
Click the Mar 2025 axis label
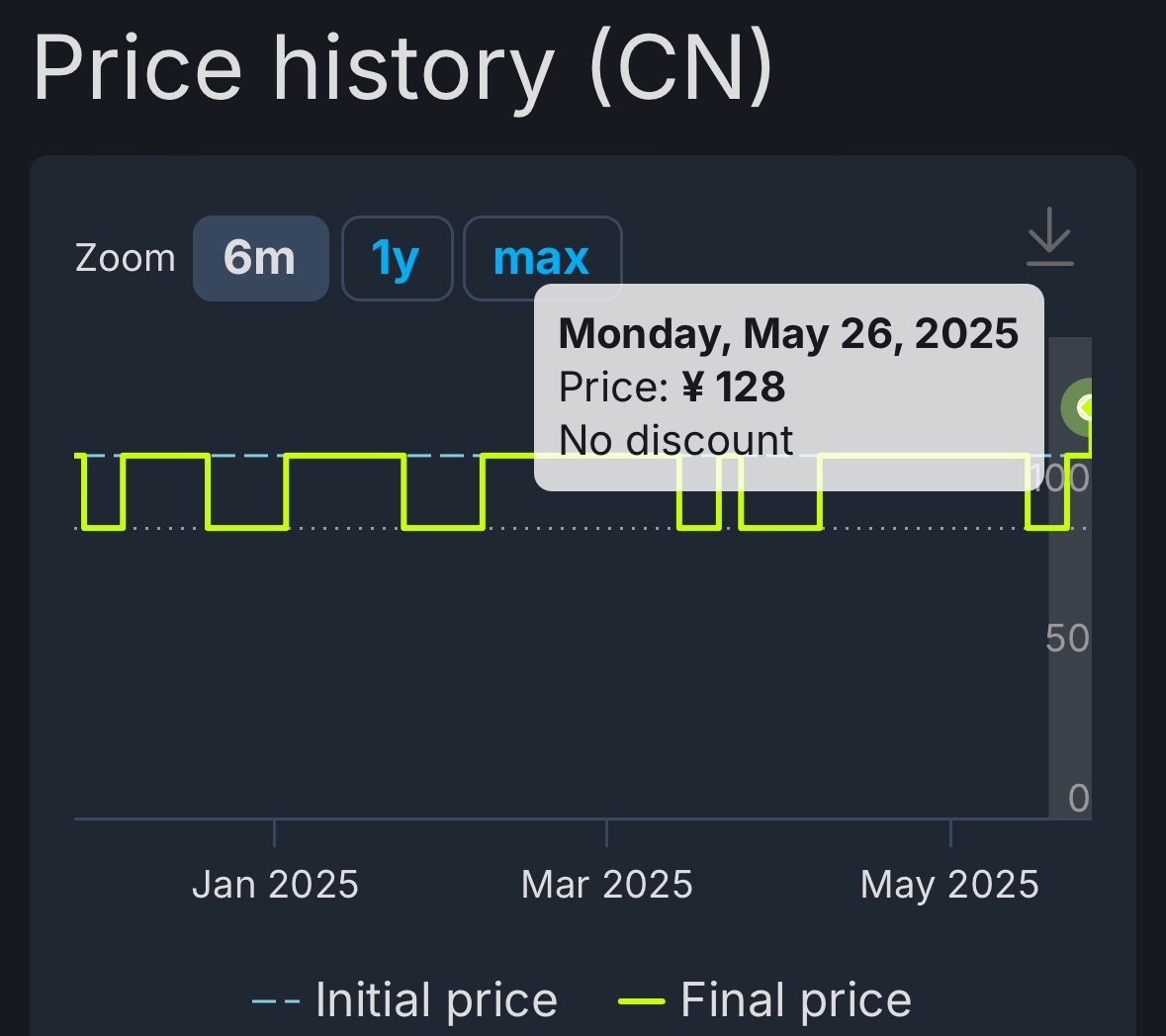click(607, 885)
